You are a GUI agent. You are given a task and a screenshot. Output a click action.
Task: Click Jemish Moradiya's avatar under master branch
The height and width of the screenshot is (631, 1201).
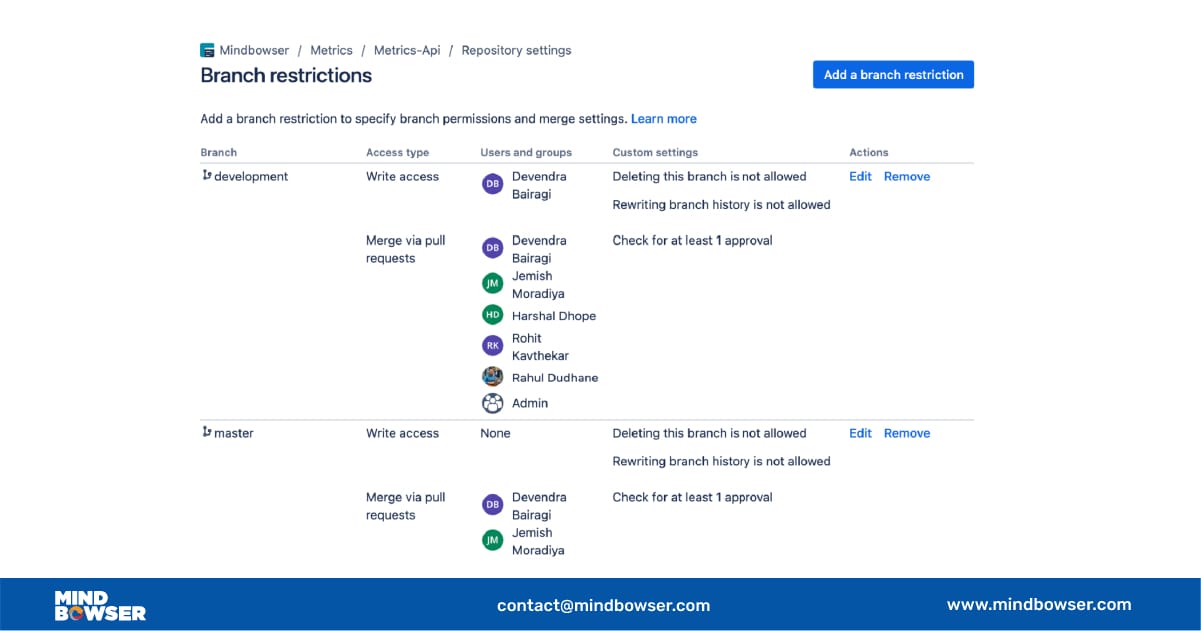(492, 541)
